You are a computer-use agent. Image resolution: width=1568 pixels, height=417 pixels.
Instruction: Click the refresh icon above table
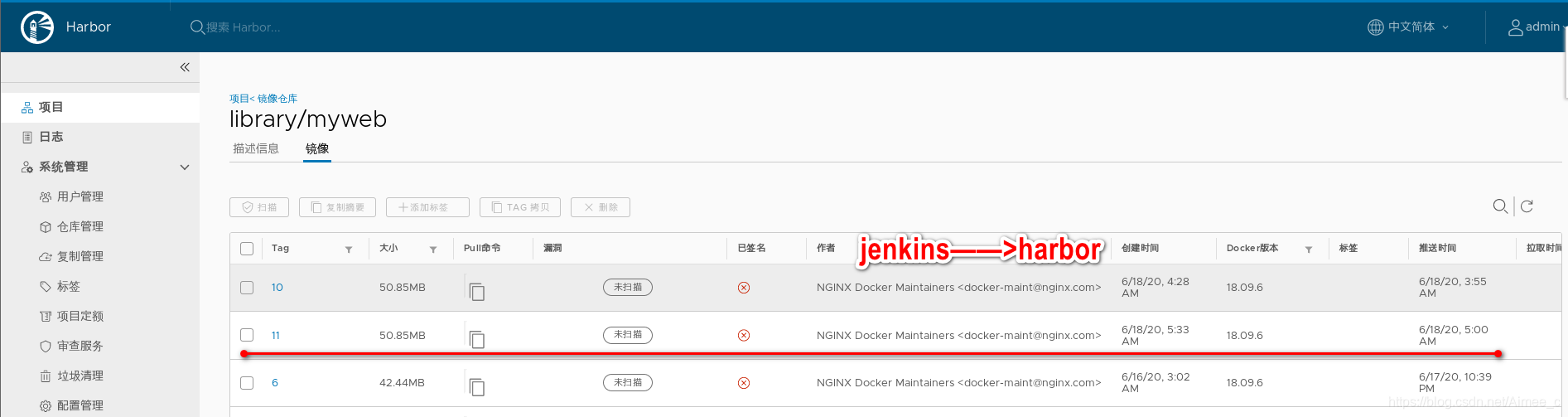pos(1527,206)
